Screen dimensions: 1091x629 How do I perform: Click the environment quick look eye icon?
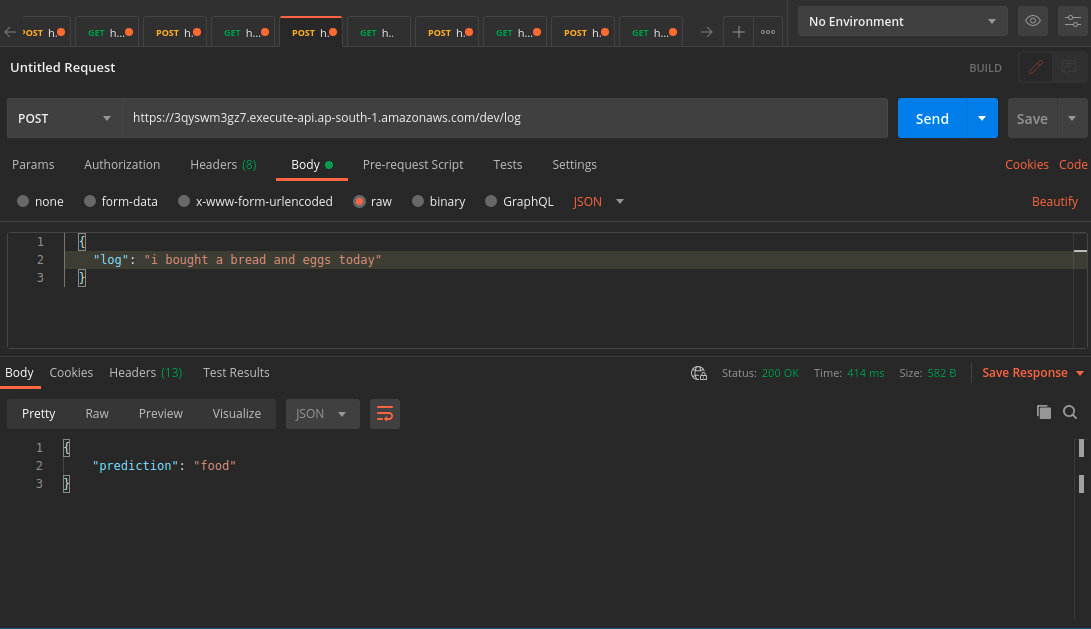1033,21
